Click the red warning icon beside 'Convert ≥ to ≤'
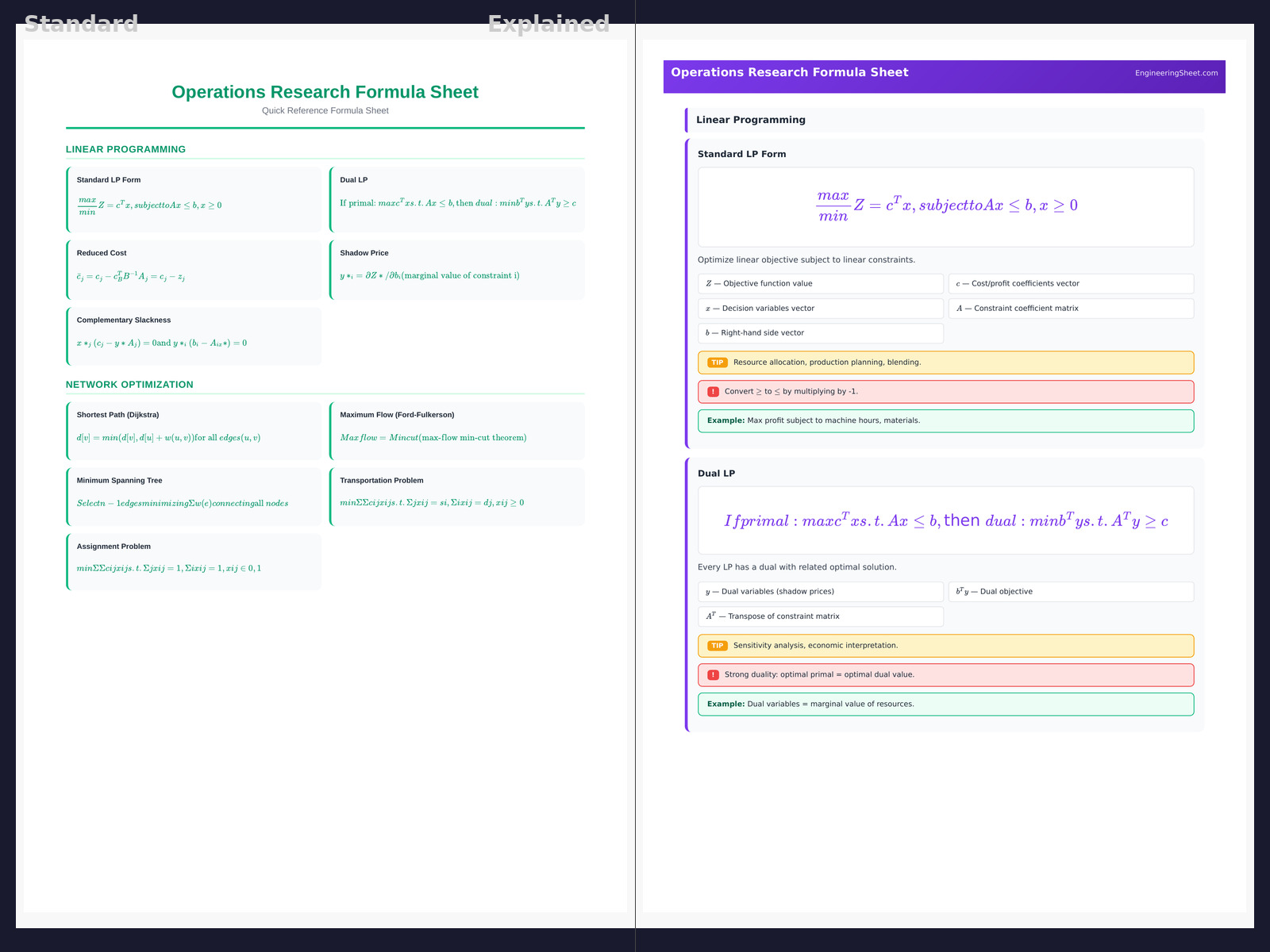Image resolution: width=1270 pixels, height=952 pixels. tap(713, 392)
